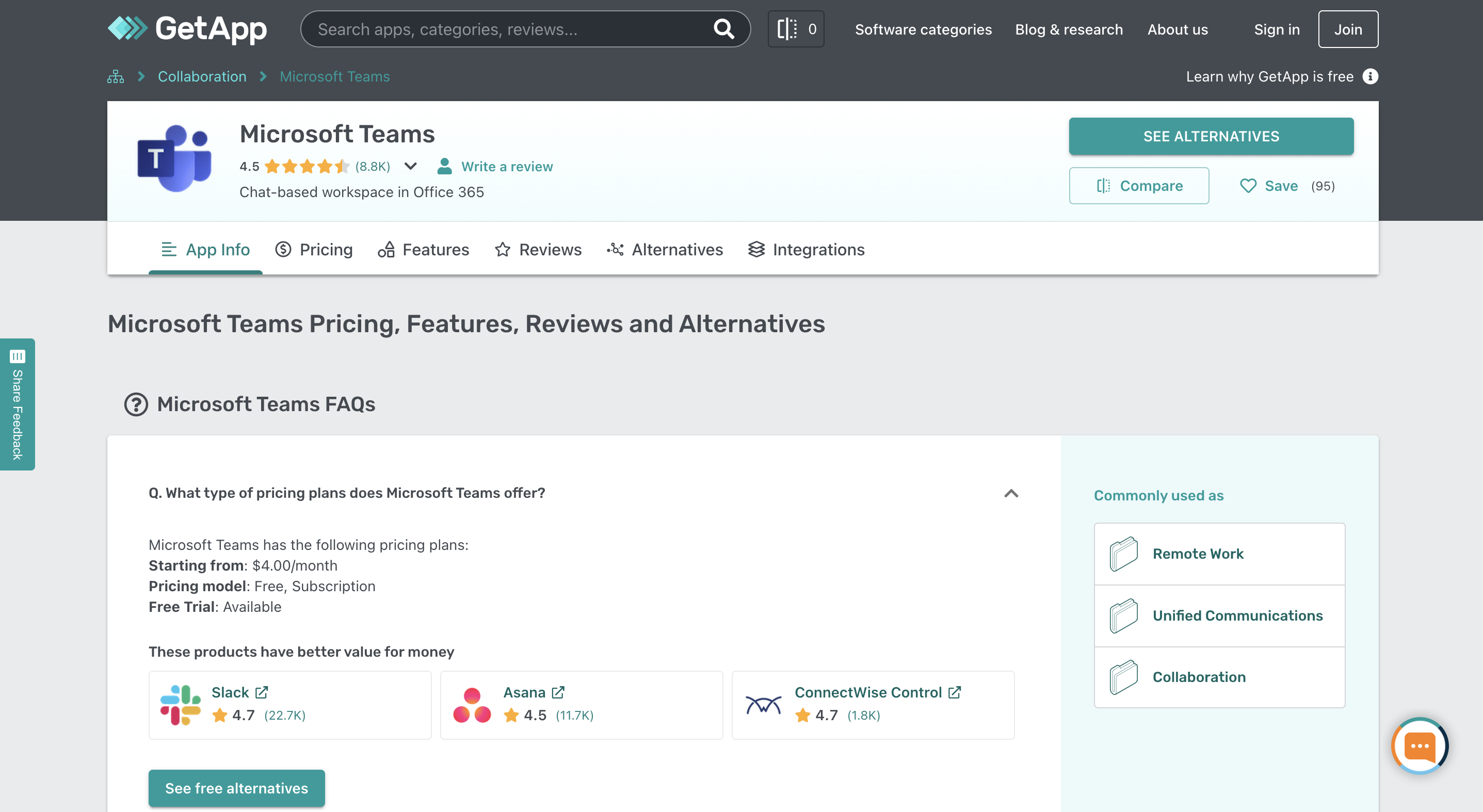Open the compare counter icon in header
Image resolution: width=1483 pixels, height=812 pixels.
tap(796, 29)
